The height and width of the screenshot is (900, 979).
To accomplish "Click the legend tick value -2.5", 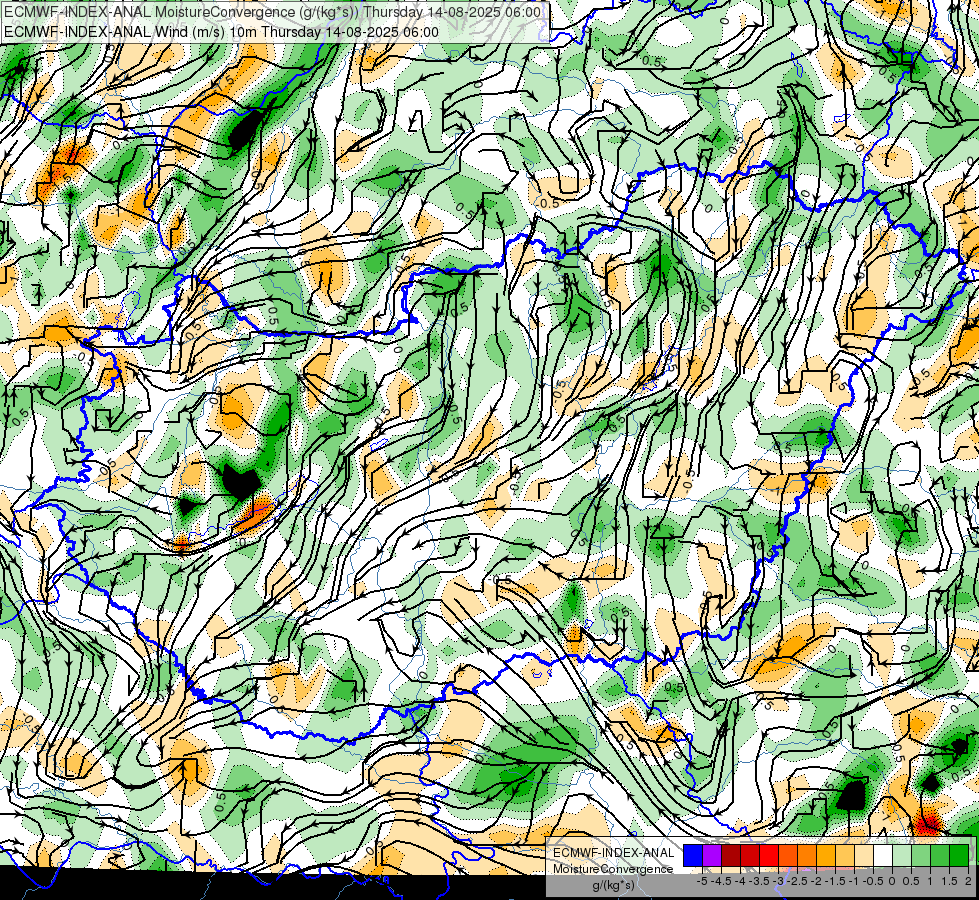I will click(797, 881).
